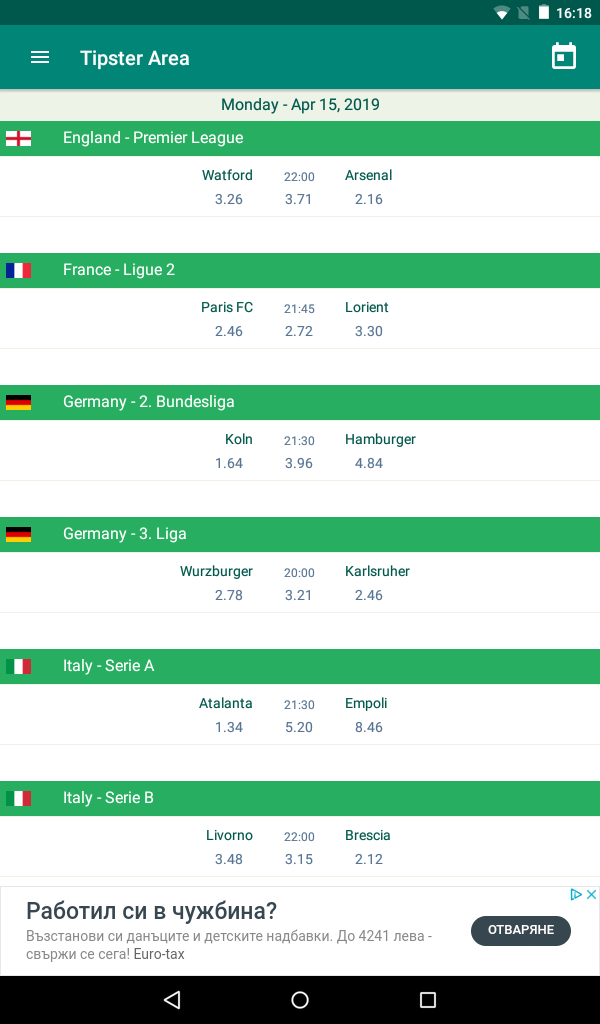Open the Paris FC vs Lorient match
The height and width of the screenshot is (1024, 600).
300,319
